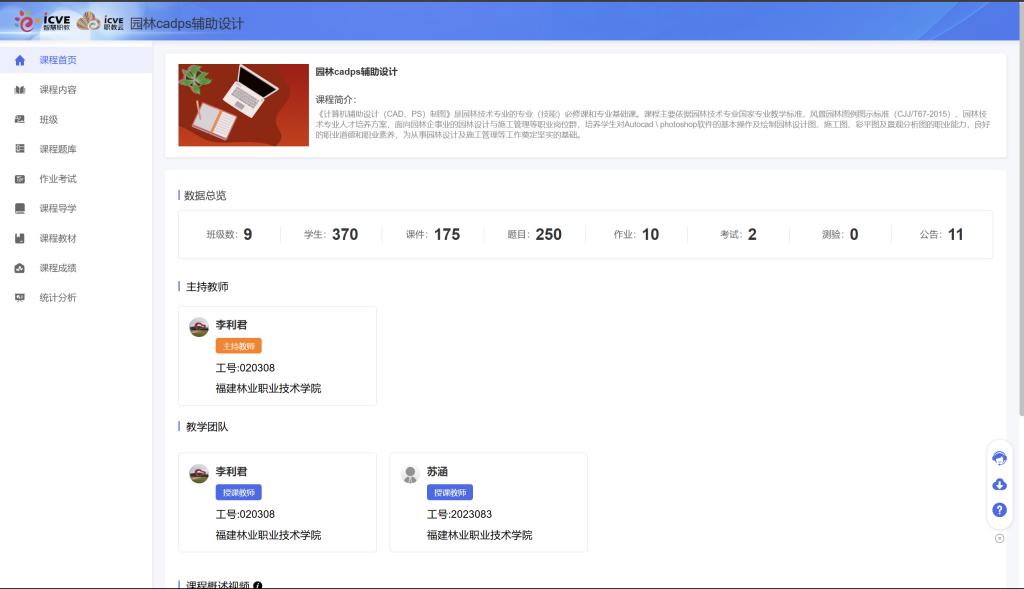Click 苏涵's avatar in 教学团队

pos(410,473)
